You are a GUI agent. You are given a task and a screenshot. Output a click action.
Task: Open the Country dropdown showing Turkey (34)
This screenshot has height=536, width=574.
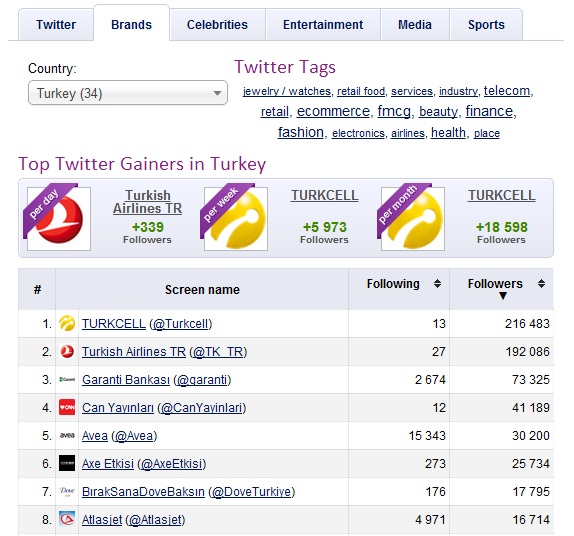tap(128, 93)
